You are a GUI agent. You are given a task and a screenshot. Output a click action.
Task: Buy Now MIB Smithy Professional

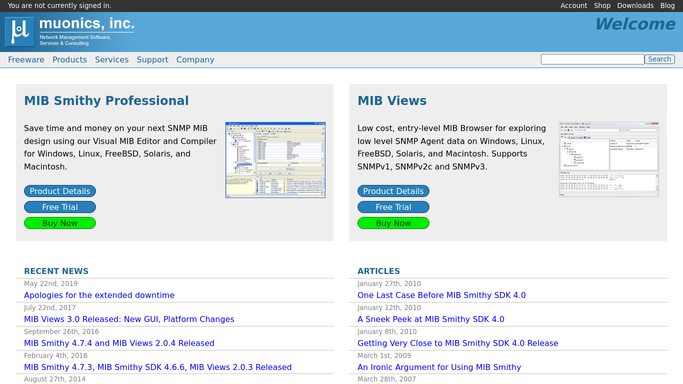click(x=60, y=223)
